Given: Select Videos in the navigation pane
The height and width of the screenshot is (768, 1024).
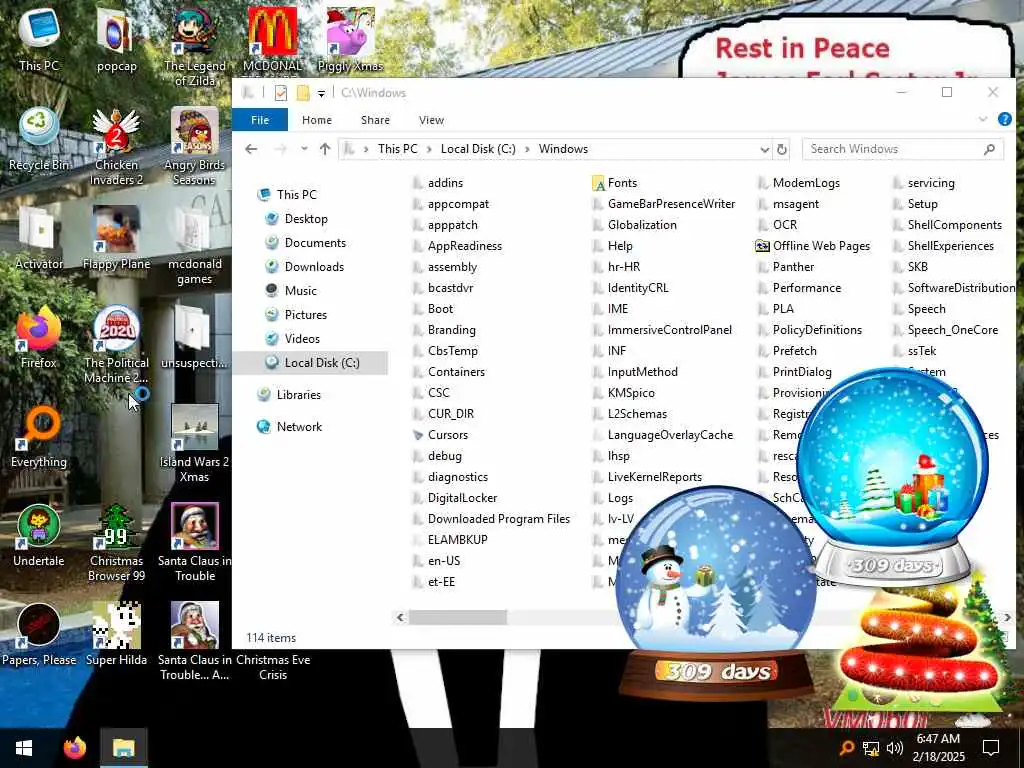Looking at the screenshot, I should point(302,338).
